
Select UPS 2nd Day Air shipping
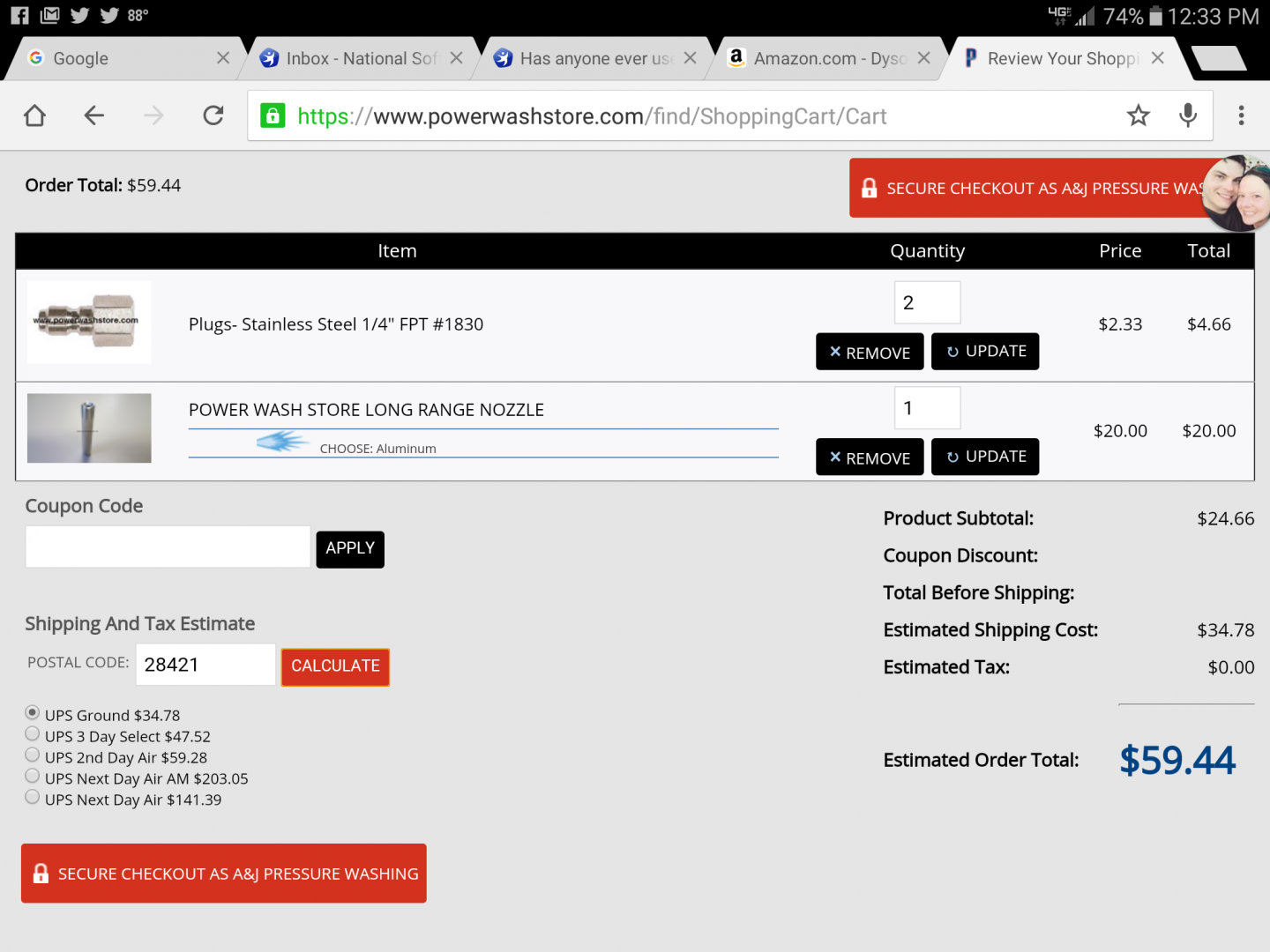point(33,755)
